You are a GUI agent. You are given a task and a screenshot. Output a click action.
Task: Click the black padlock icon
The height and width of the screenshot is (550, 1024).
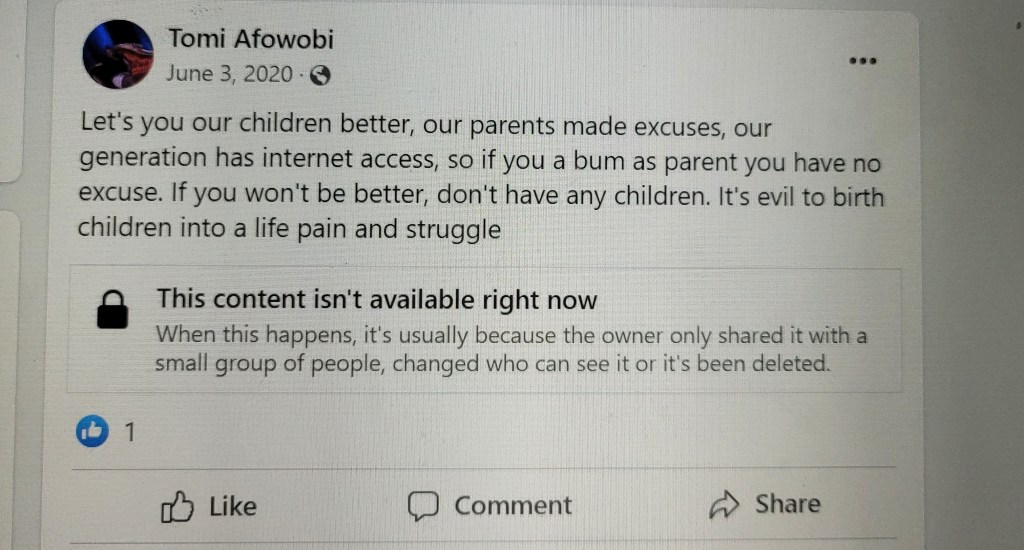tap(112, 310)
